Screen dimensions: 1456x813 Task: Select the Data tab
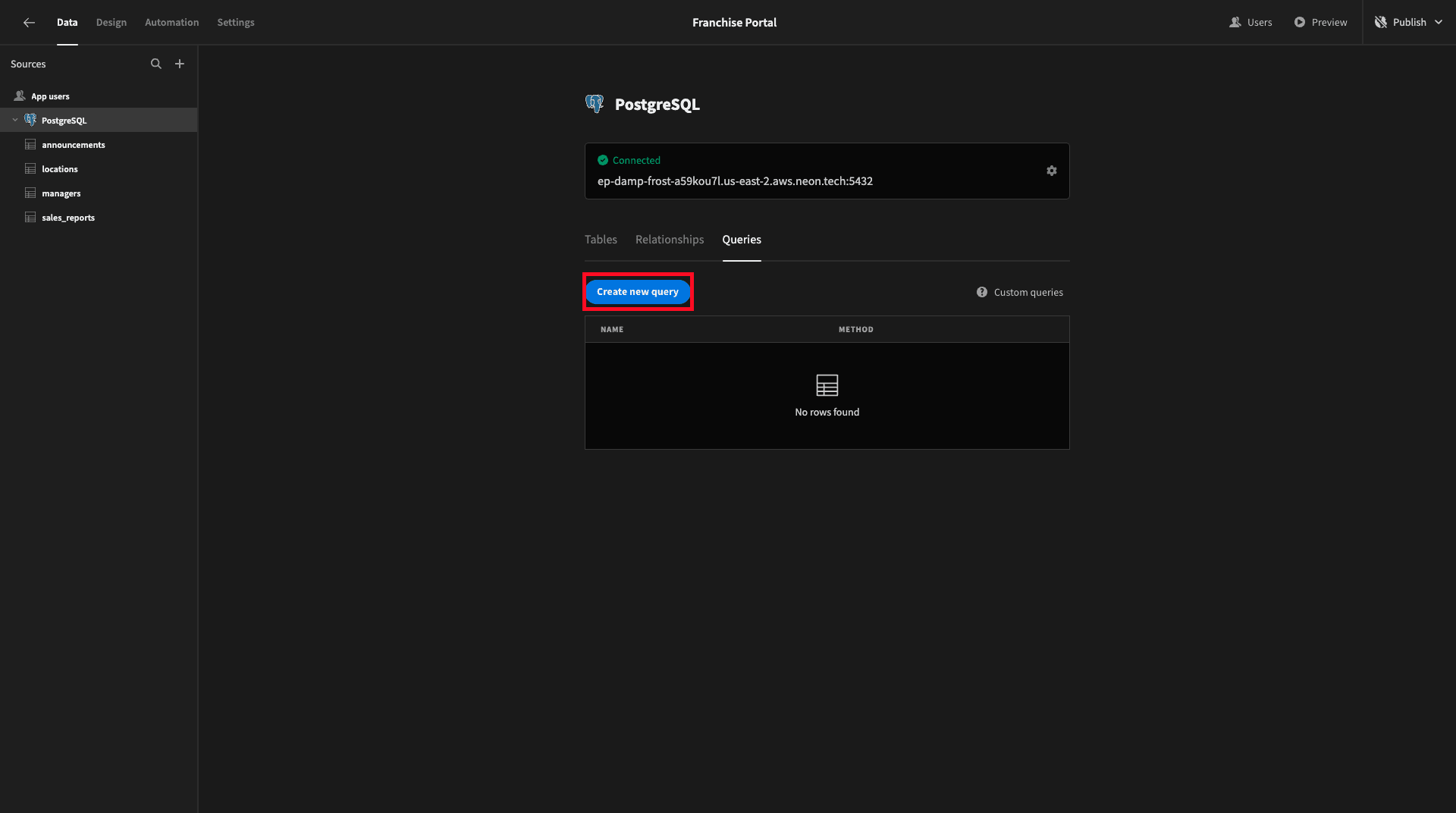[x=67, y=22]
